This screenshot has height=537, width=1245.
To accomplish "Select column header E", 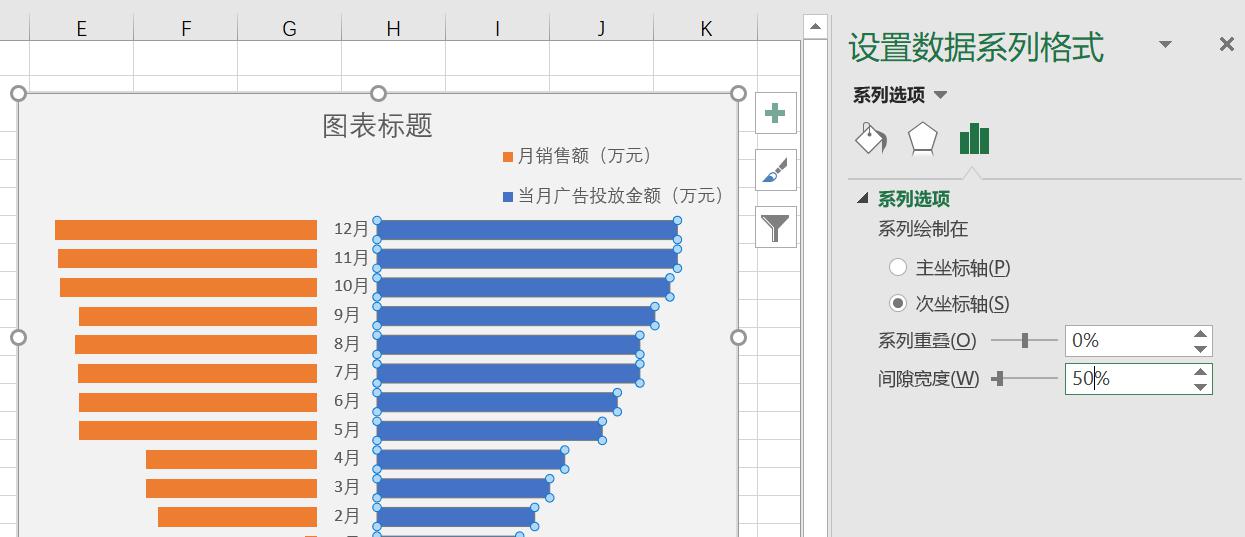I will coord(81,29).
